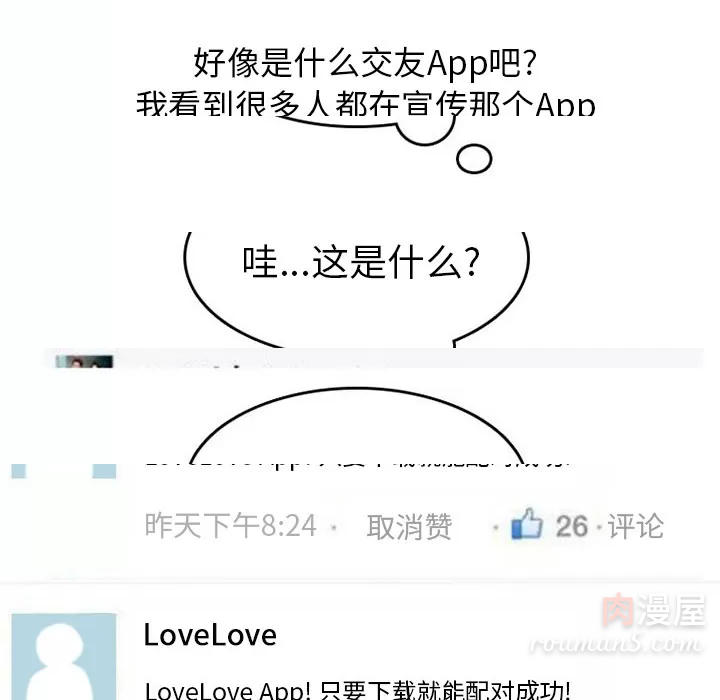This screenshot has height=700, width=720.
Task: Click the empty speech bubble outline
Action: (356, 426)
